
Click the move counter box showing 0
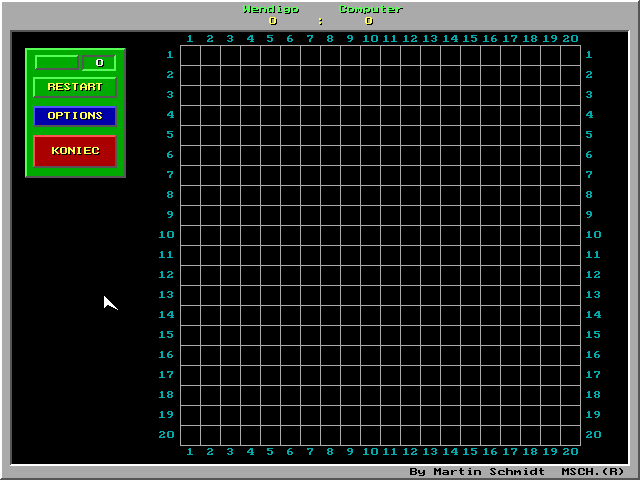pyautogui.click(x=99, y=62)
